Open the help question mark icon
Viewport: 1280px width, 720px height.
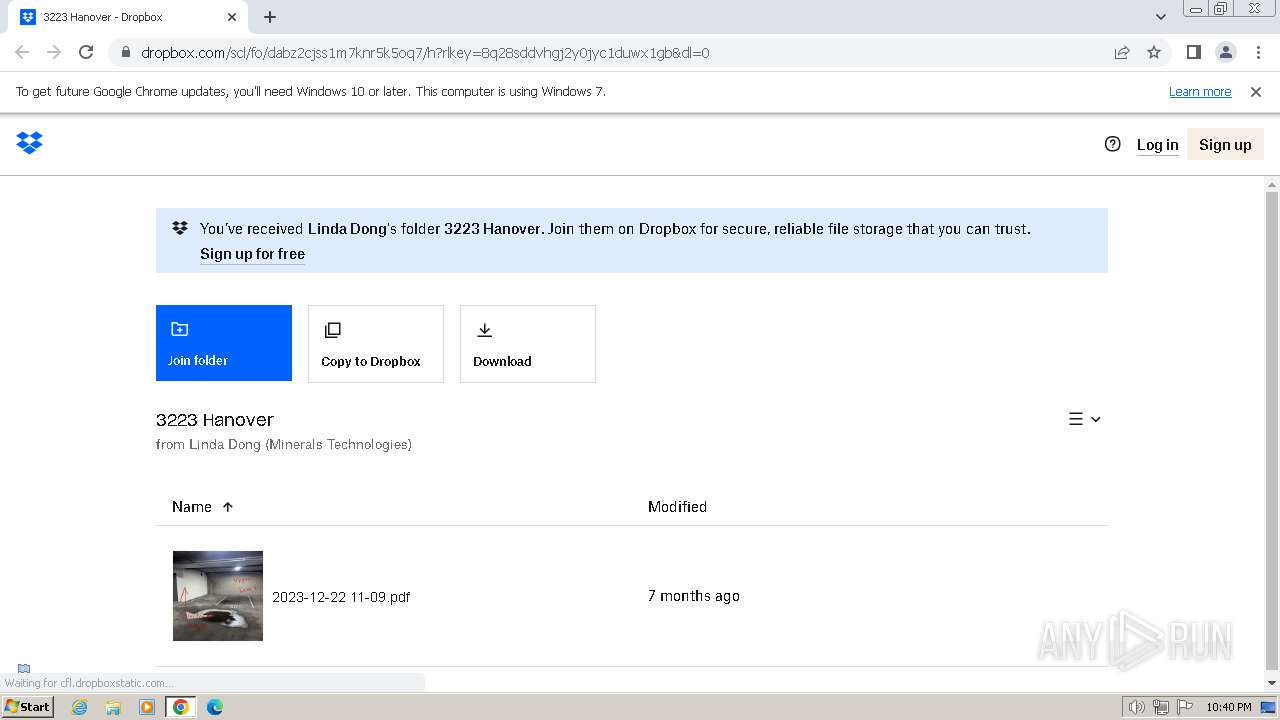[x=1112, y=144]
